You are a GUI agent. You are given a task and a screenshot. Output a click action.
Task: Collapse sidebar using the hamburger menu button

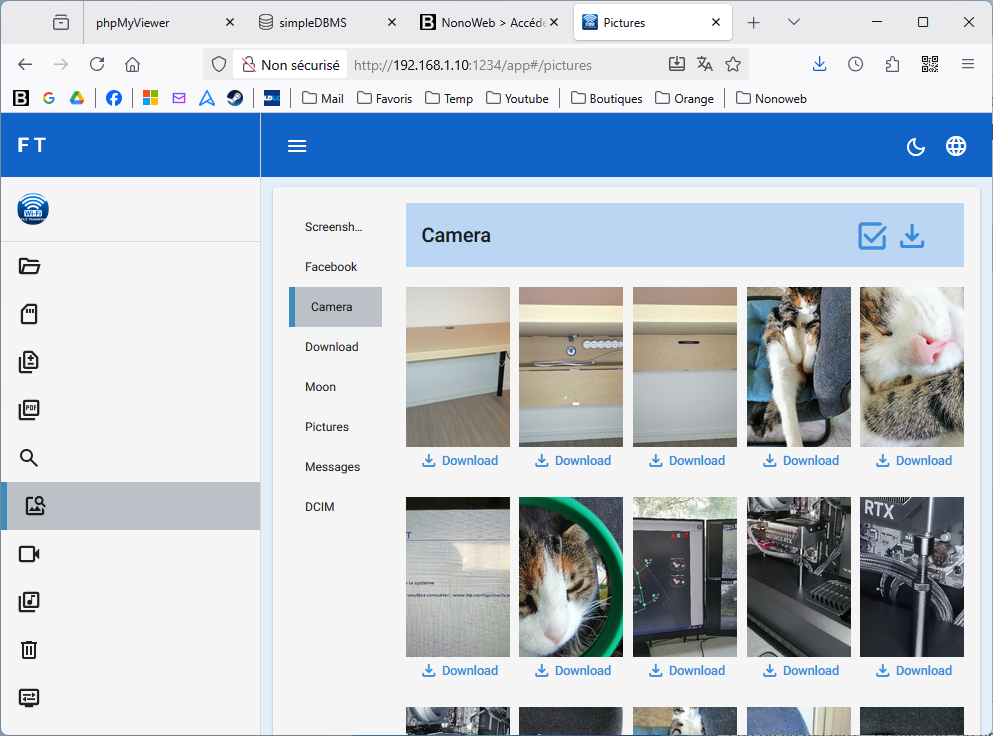(x=297, y=146)
